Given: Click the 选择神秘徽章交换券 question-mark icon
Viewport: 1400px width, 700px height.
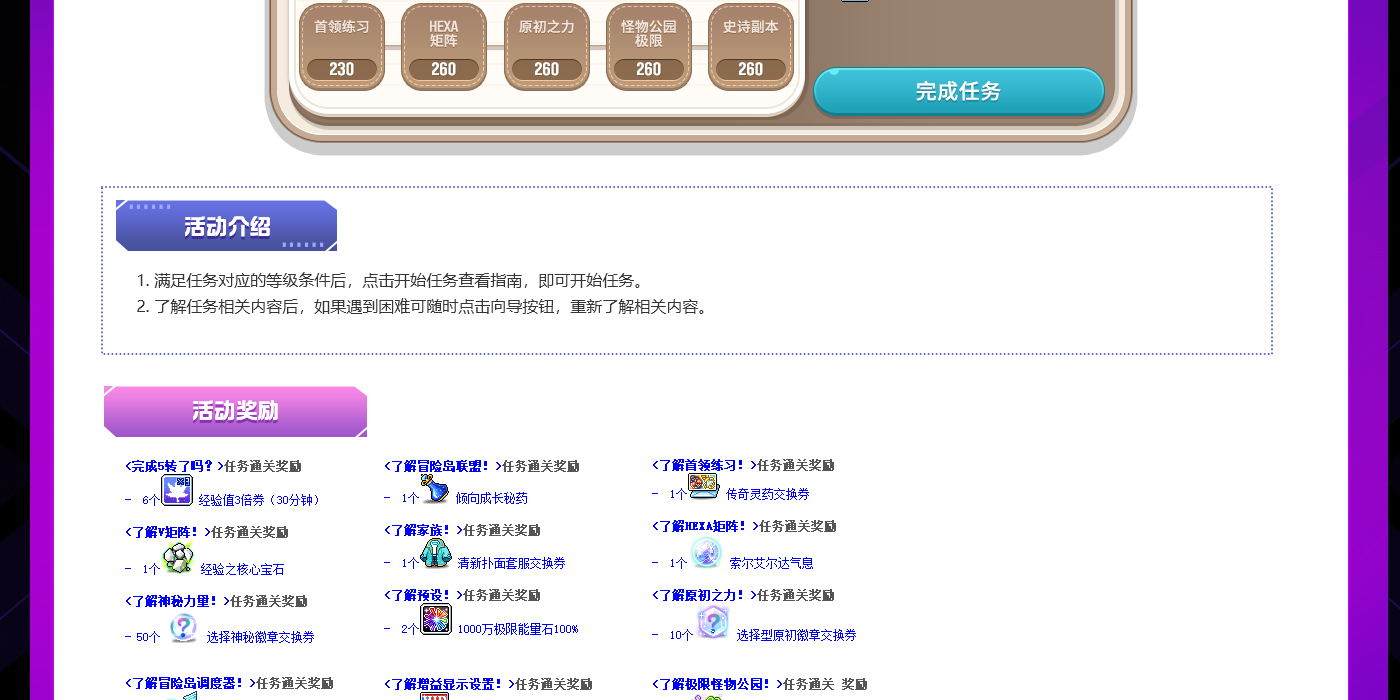Looking at the screenshot, I should tap(183, 628).
